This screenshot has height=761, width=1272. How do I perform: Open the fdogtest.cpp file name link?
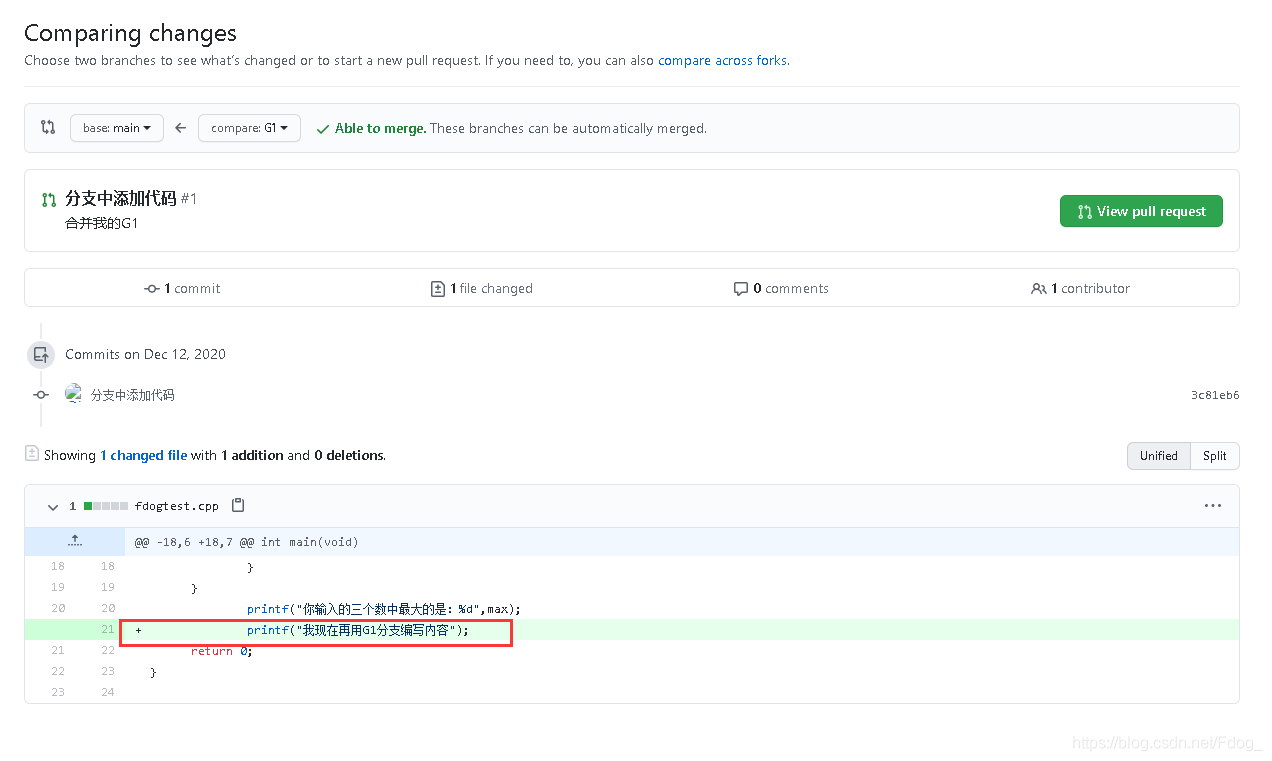tap(176, 506)
